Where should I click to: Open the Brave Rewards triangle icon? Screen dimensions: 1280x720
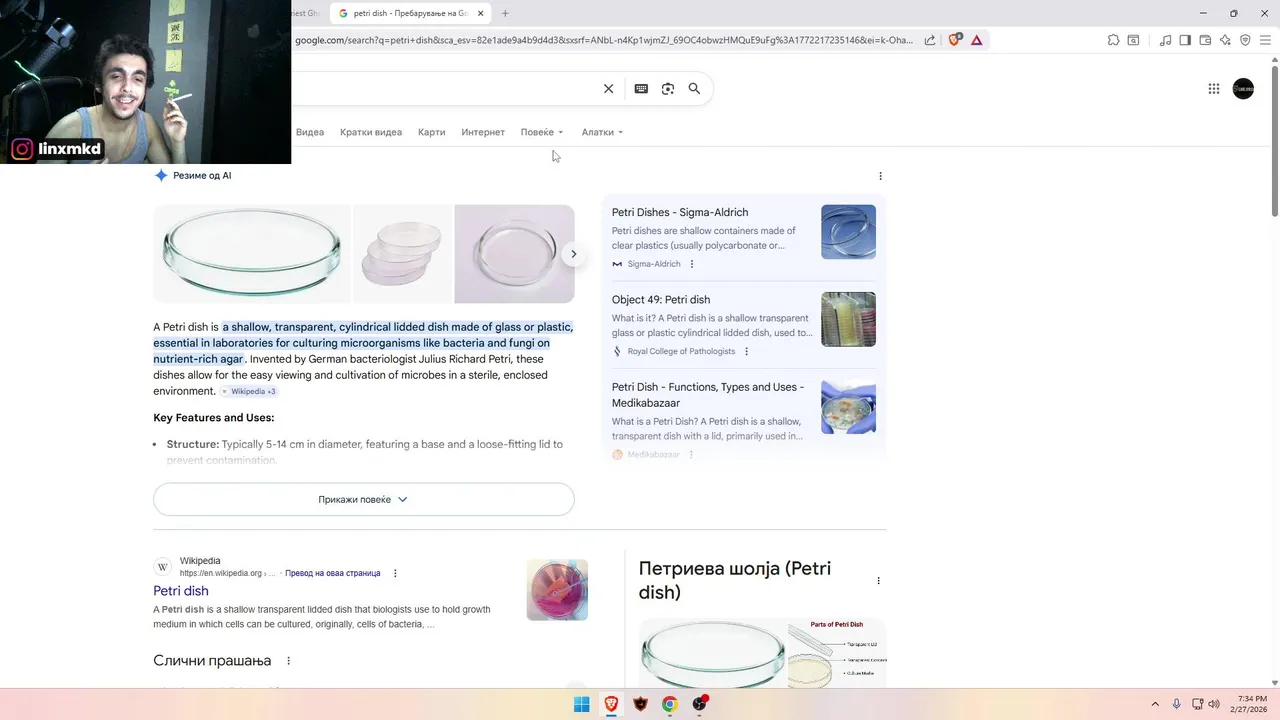click(976, 40)
